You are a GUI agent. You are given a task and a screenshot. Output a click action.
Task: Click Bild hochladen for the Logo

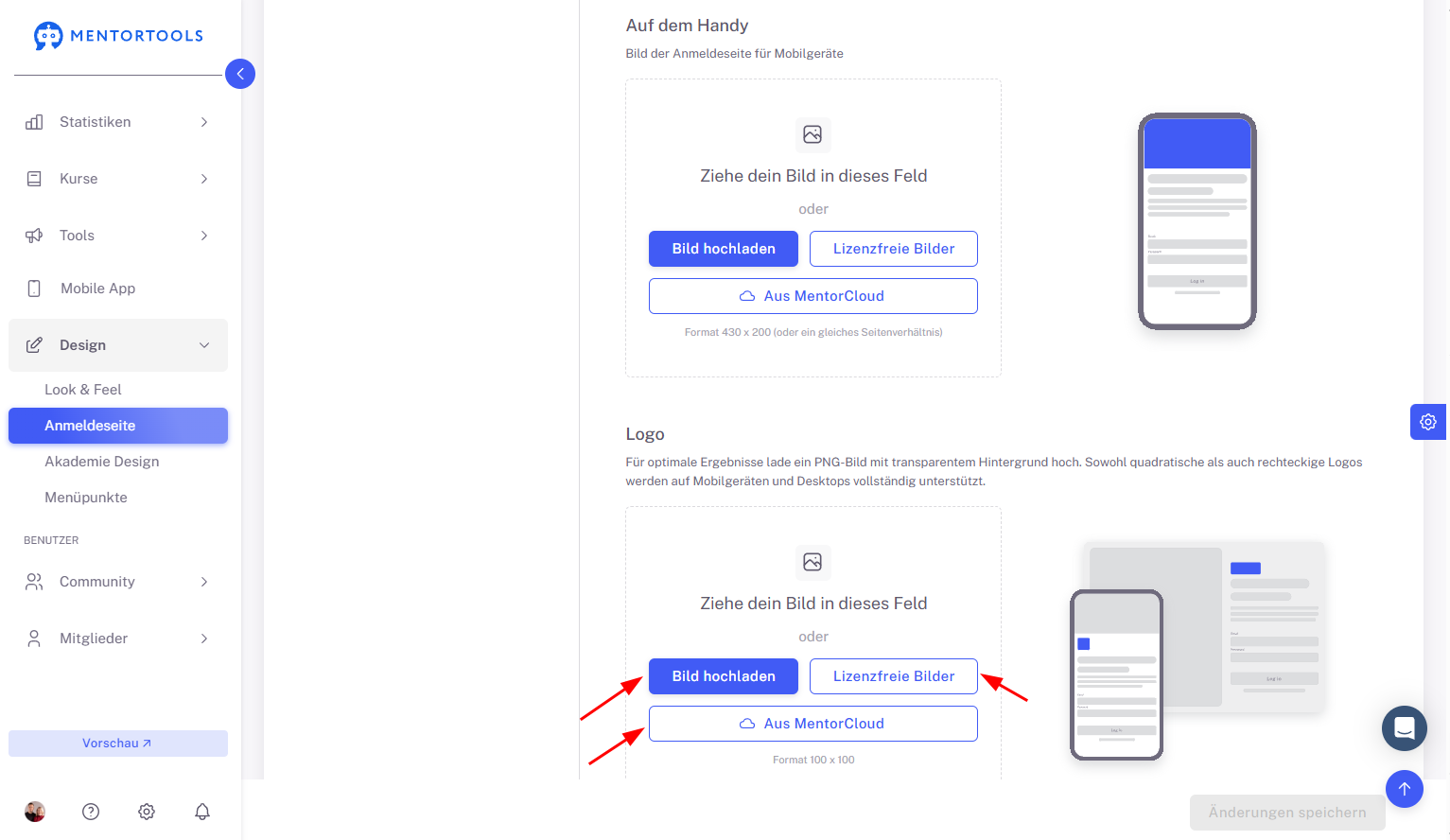click(724, 676)
